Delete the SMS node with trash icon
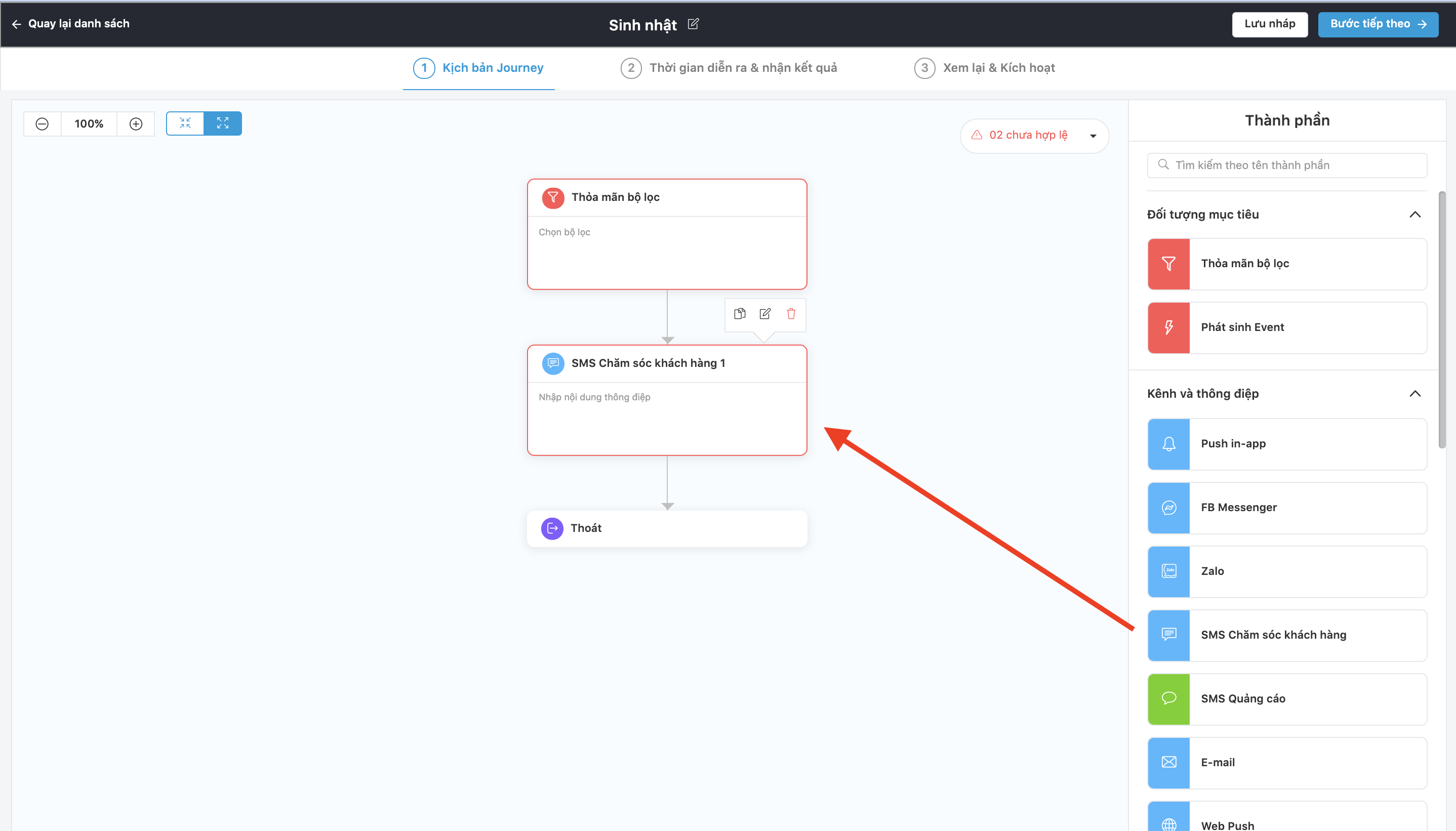 click(x=791, y=313)
